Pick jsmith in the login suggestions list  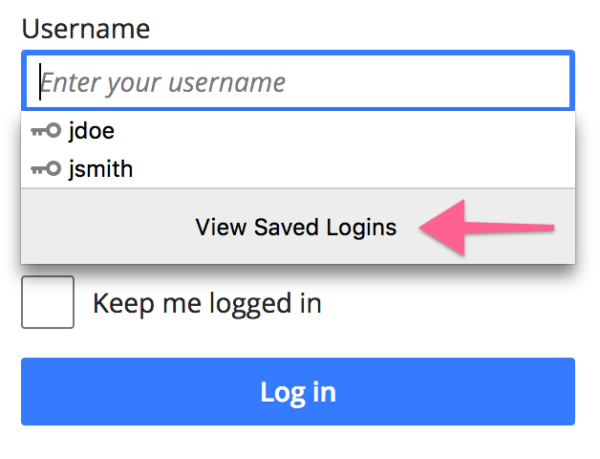(x=100, y=170)
